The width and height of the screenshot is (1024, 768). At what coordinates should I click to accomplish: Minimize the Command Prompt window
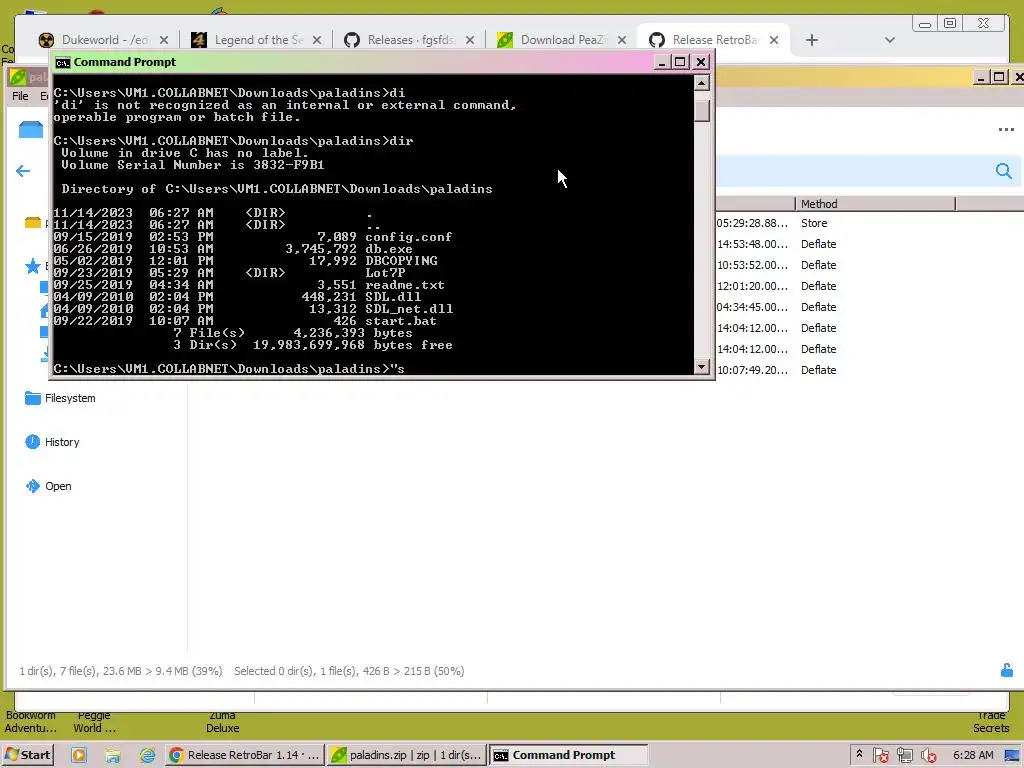662,62
